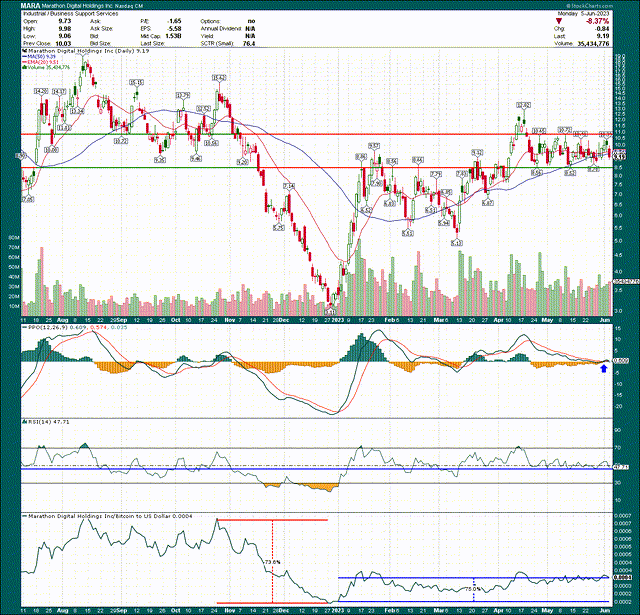Screen dimensions: 640x615
Task: Select Industrial / Business Support Services sector text
Action: [x=70, y=13]
